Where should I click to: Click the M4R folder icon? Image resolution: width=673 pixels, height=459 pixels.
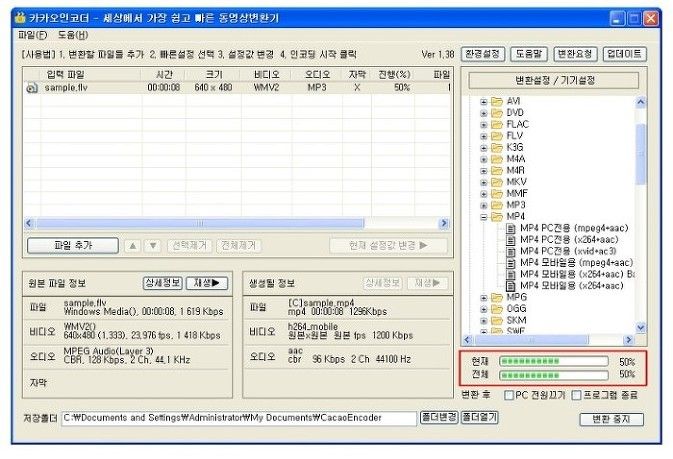[497, 170]
